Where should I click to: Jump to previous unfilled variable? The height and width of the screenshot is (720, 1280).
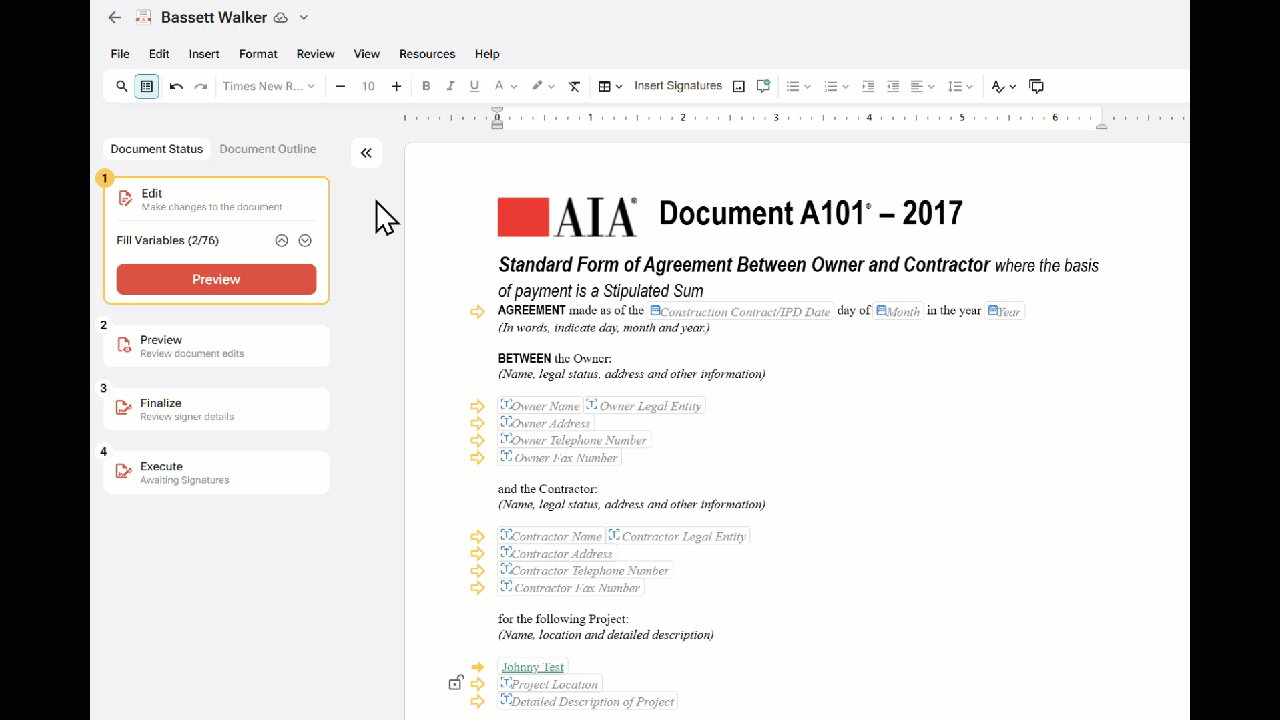[x=282, y=241]
